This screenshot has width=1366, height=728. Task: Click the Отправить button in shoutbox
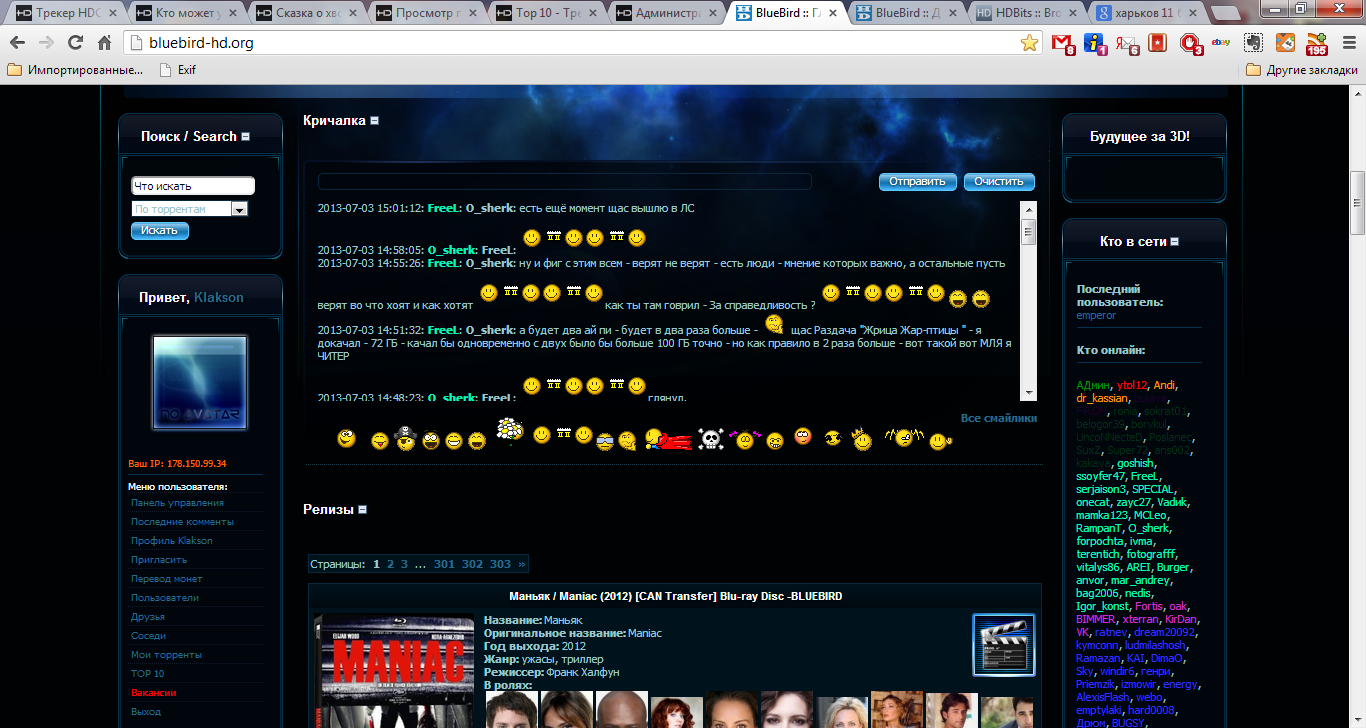pos(917,182)
